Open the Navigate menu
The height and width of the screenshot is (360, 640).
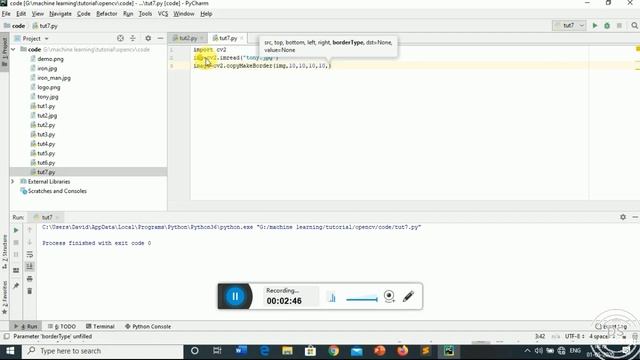(60, 13)
